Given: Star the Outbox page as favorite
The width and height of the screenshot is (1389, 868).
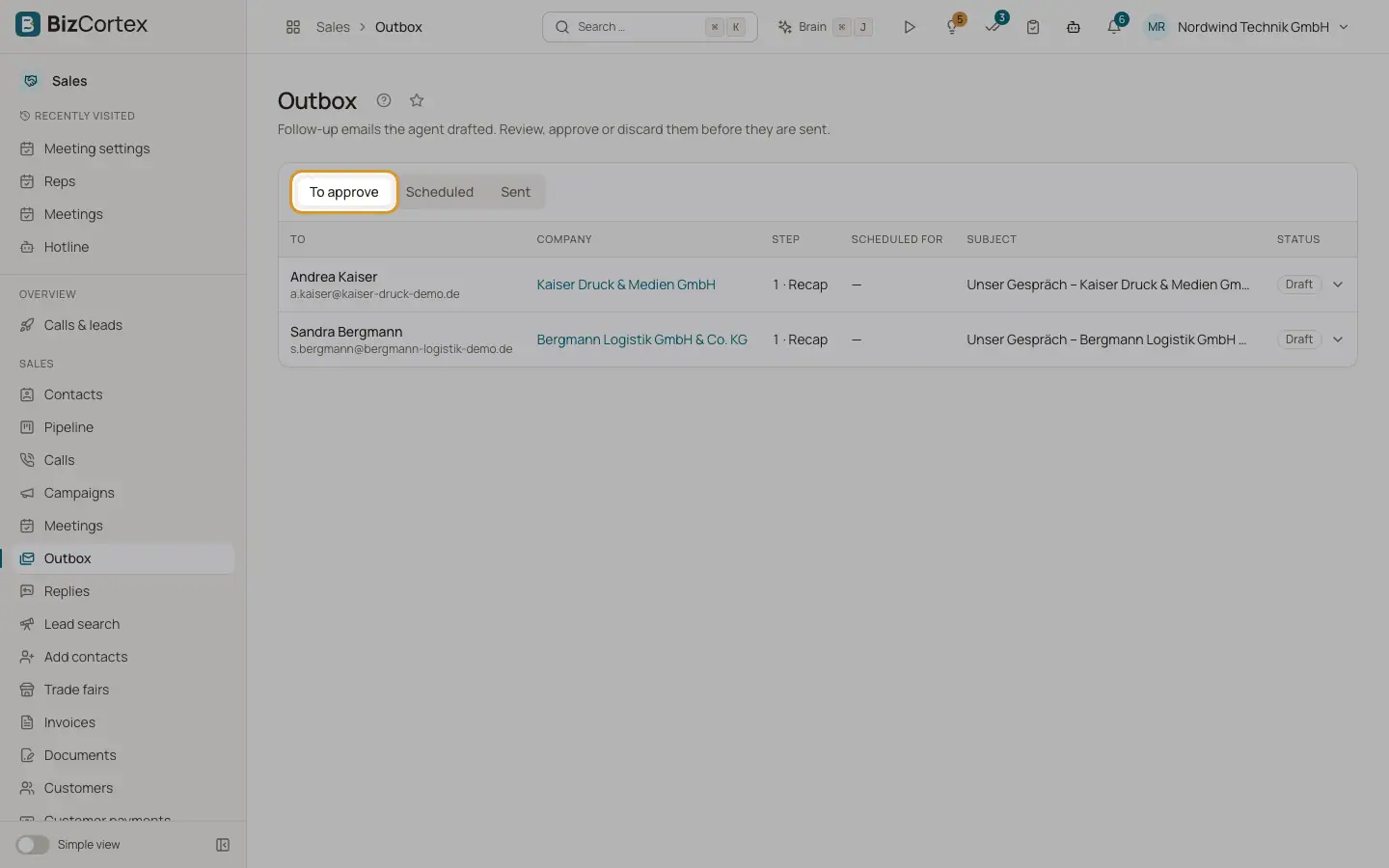Looking at the screenshot, I should 417,100.
